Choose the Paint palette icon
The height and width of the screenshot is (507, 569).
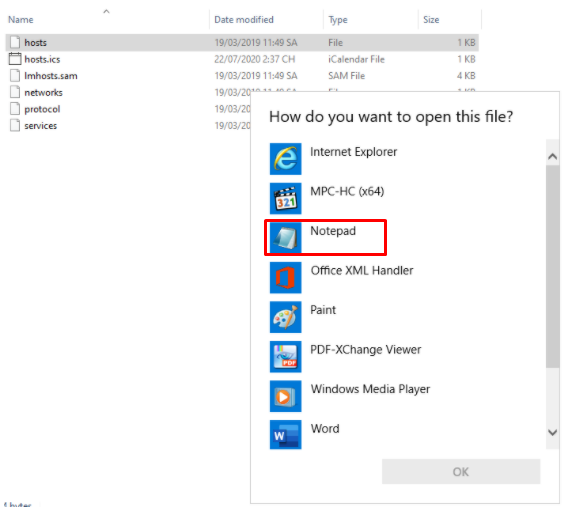pyautogui.click(x=285, y=317)
